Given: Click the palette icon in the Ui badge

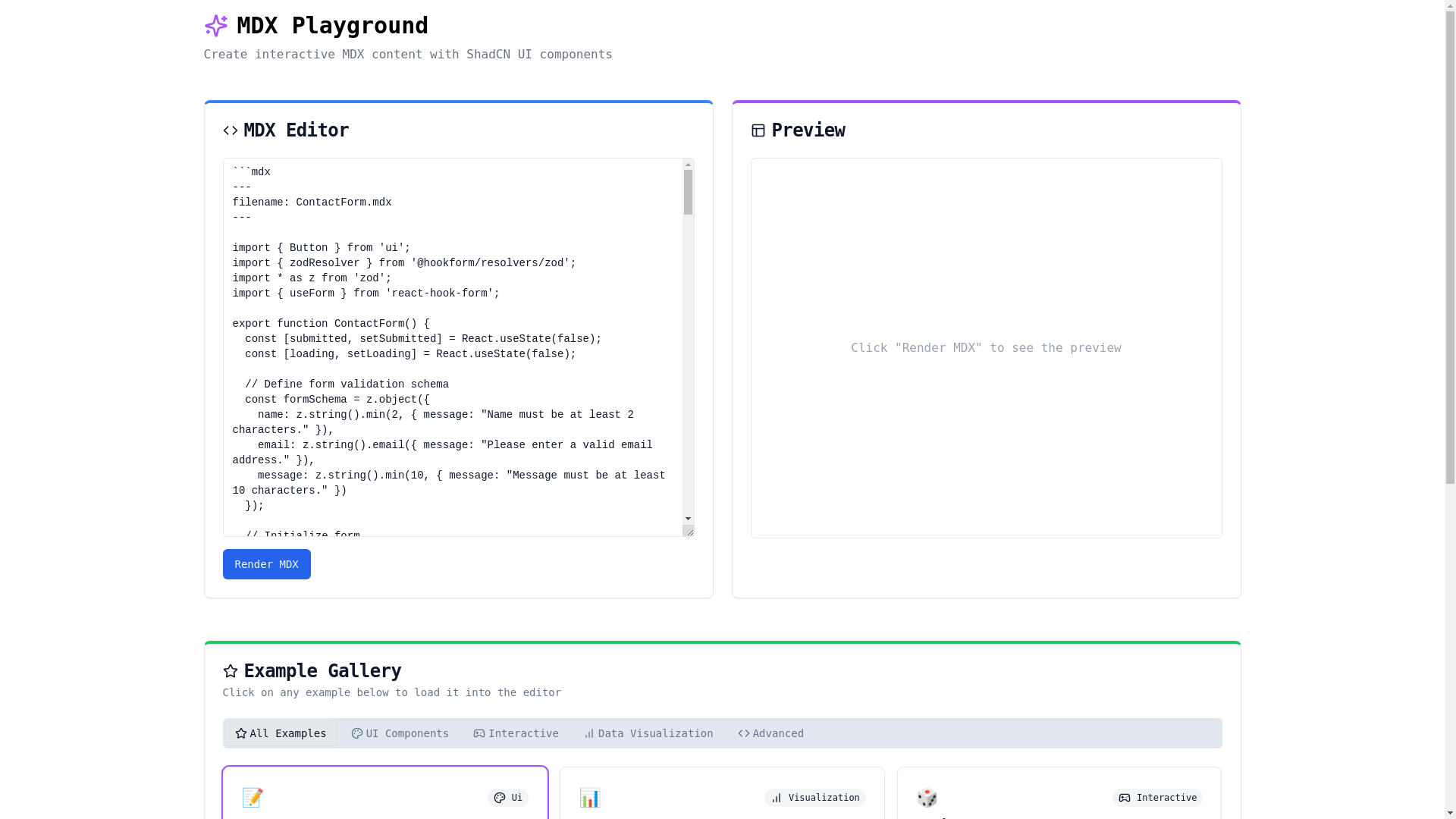Looking at the screenshot, I should point(500,798).
